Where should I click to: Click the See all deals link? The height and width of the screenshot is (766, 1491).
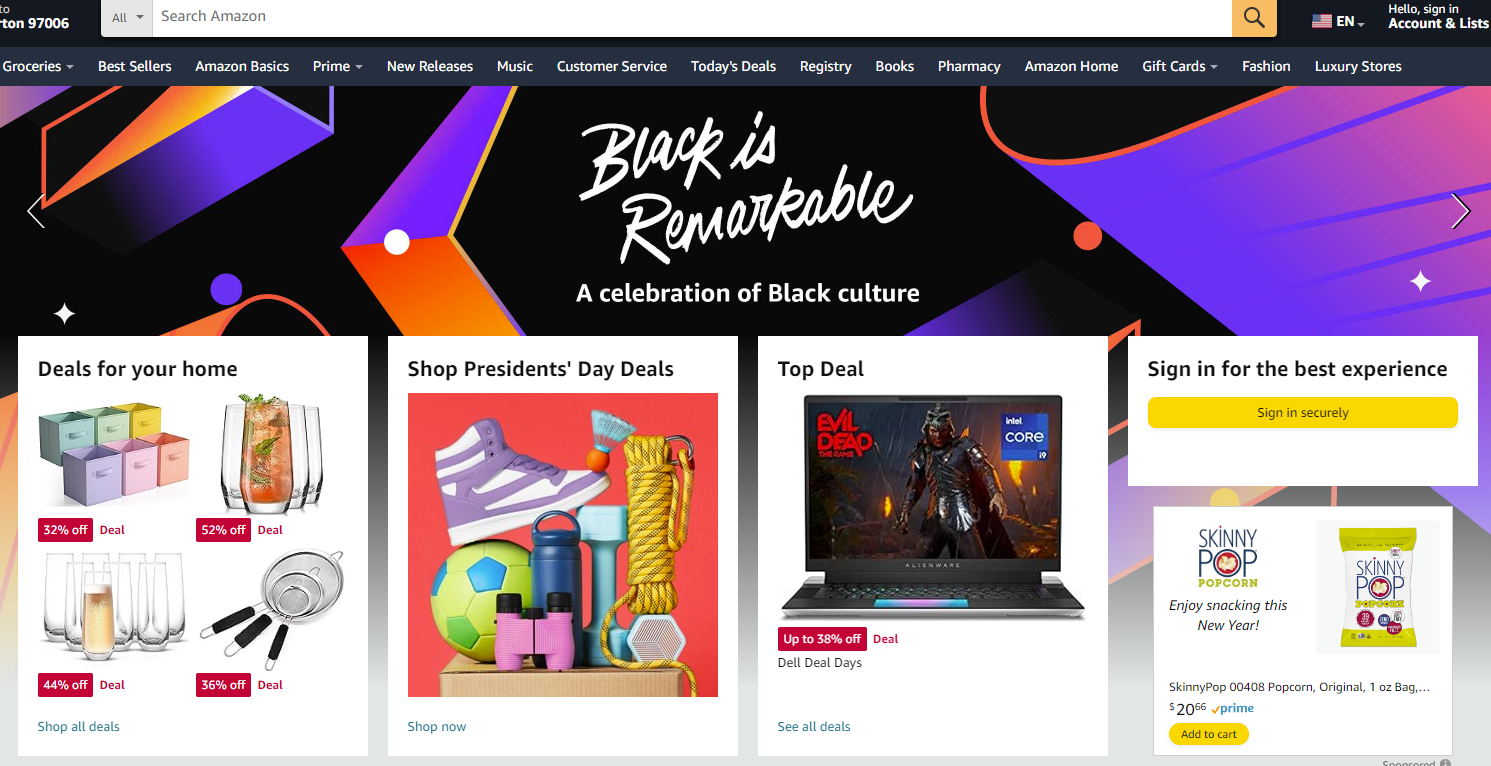(x=814, y=727)
